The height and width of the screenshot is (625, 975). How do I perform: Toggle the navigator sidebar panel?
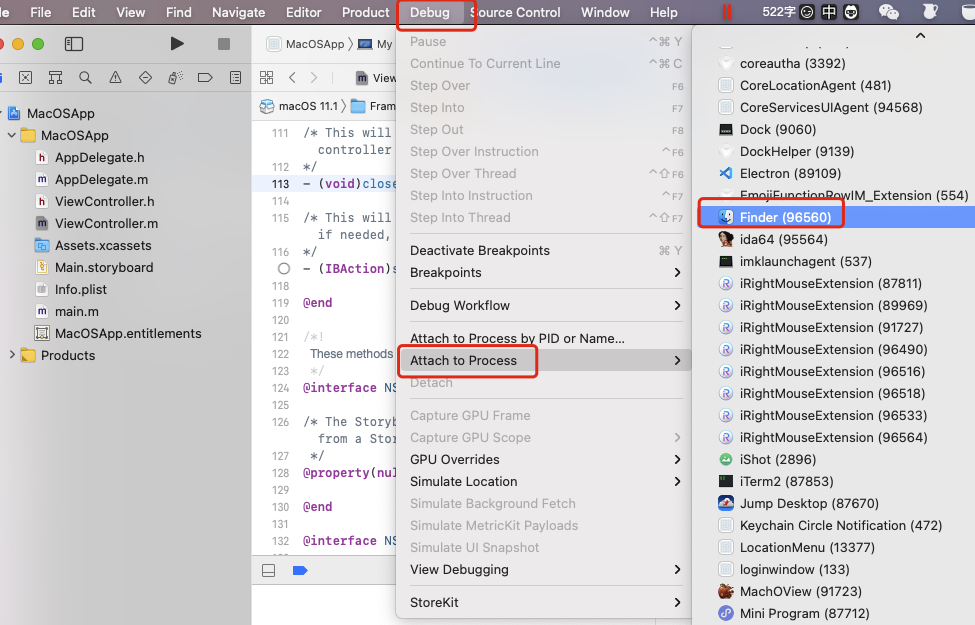[74, 44]
